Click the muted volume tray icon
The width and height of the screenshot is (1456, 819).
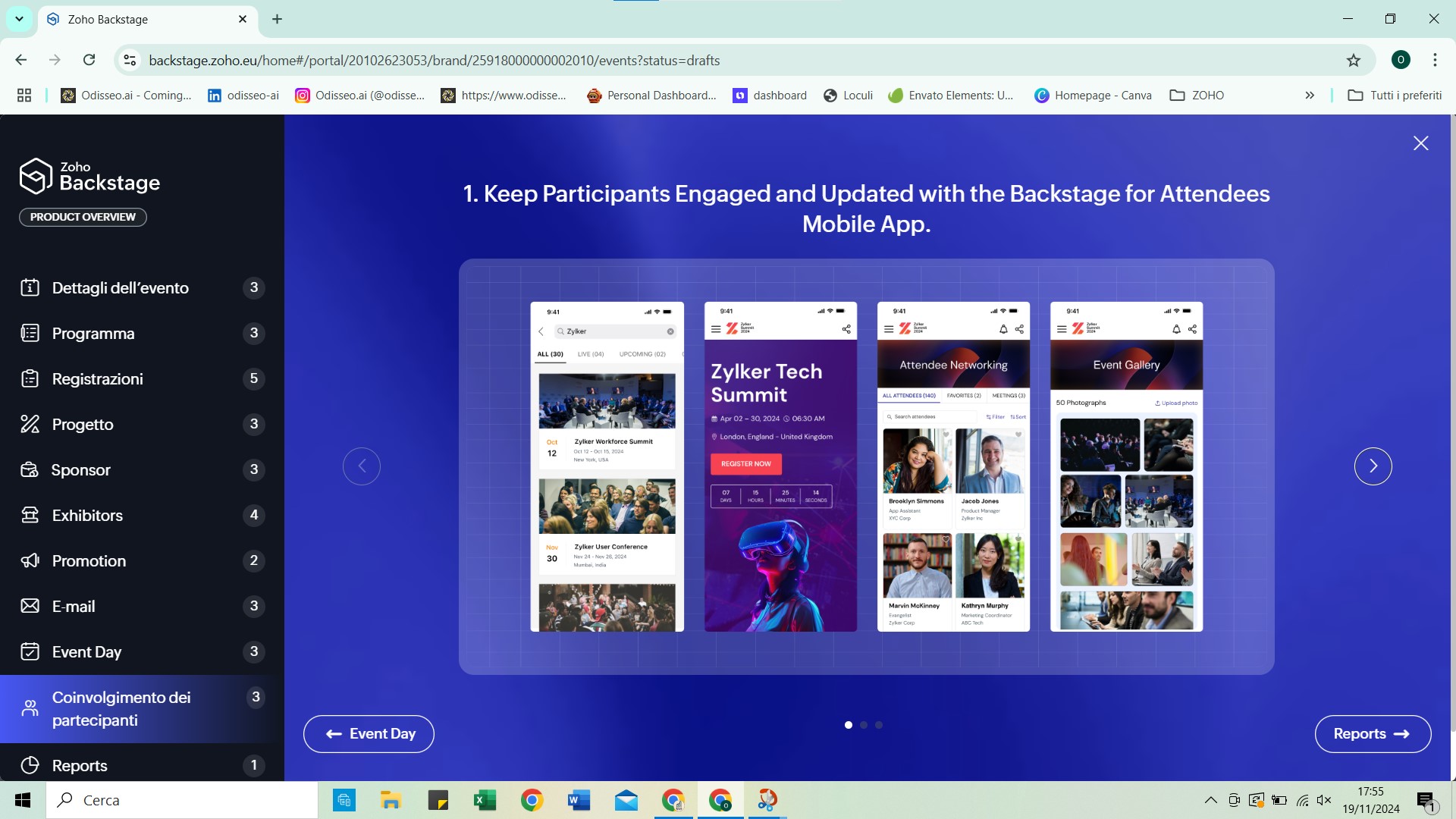click(x=1324, y=800)
